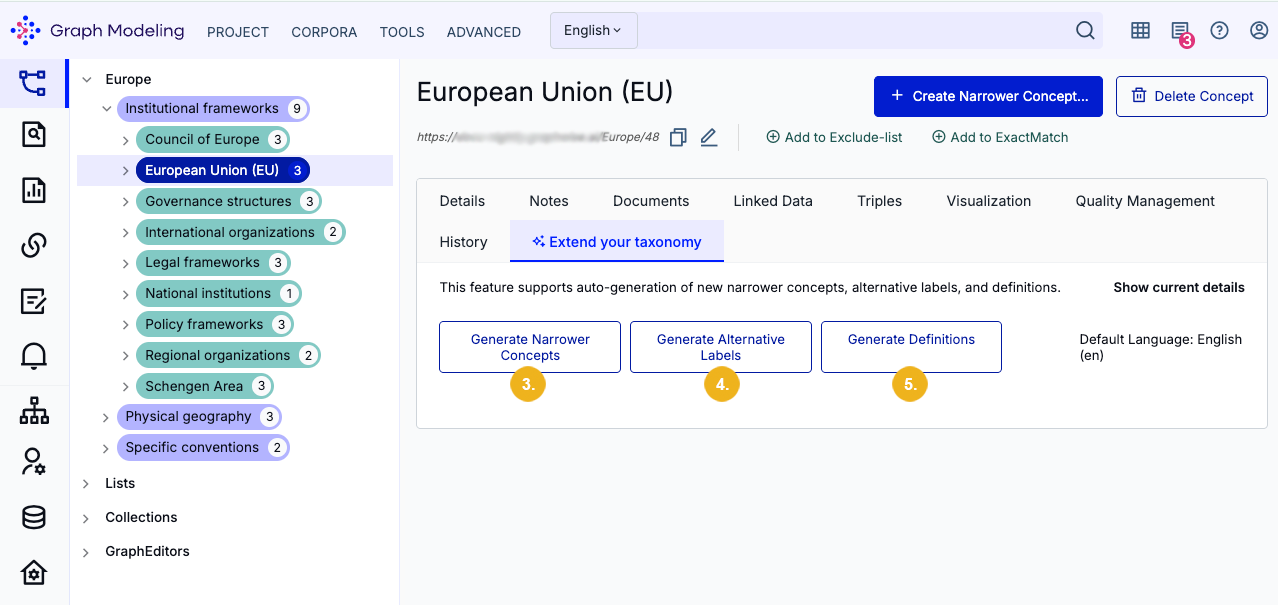1278x605 pixels.
Task: Open the database sidebar icon
Action: click(x=33, y=517)
